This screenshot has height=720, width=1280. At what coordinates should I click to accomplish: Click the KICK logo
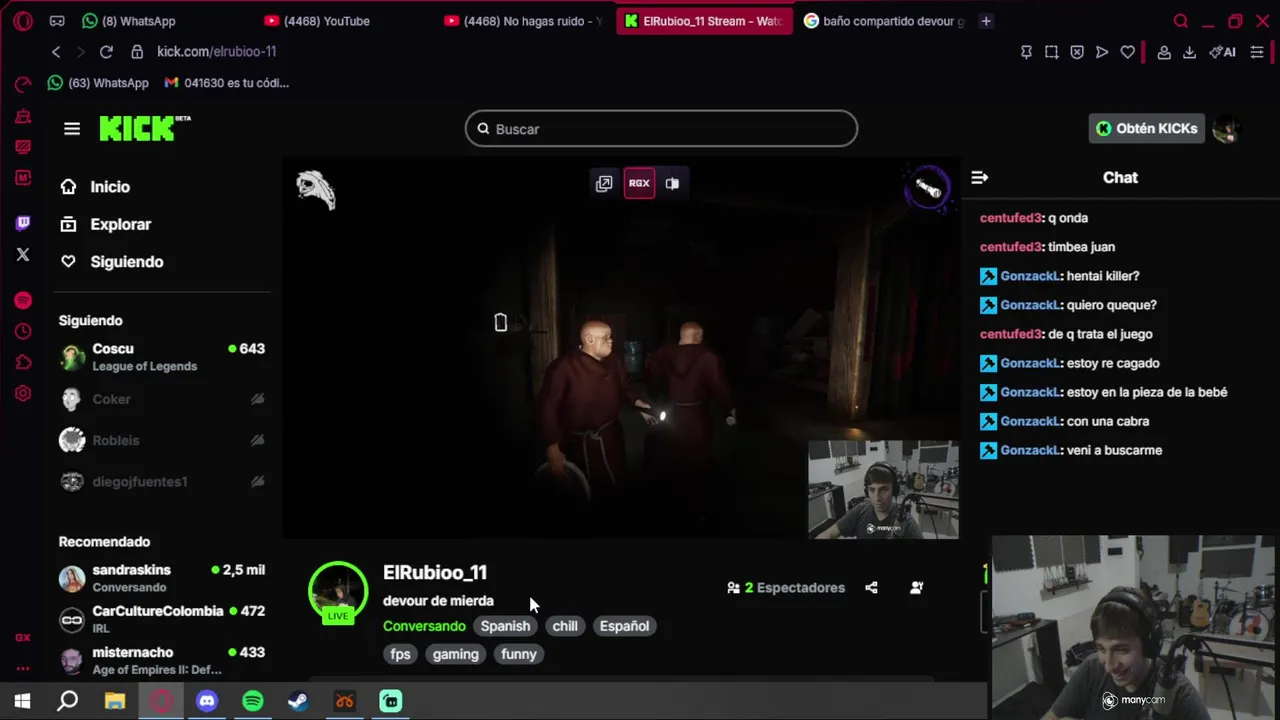pos(144,128)
